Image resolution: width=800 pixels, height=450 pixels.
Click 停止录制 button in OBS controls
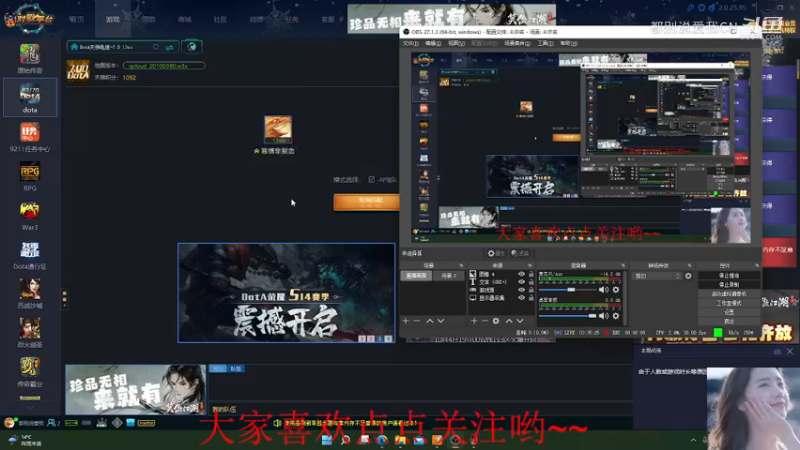[x=729, y=285]
